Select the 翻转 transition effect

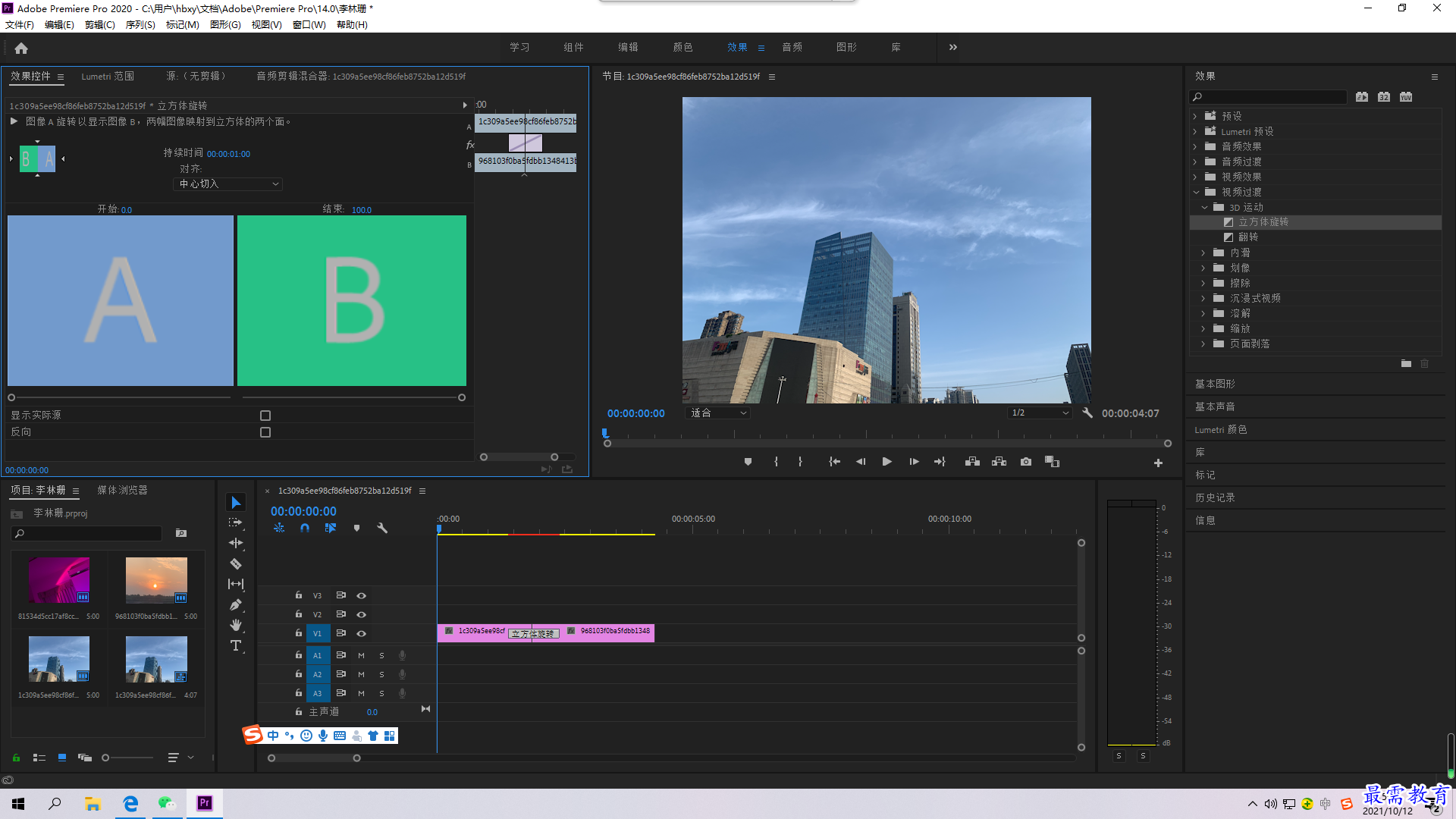(1248, 237)
